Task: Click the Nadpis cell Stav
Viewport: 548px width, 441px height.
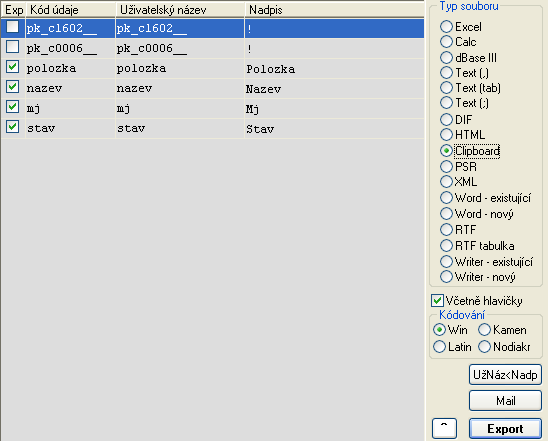Action: click(334, 129)
